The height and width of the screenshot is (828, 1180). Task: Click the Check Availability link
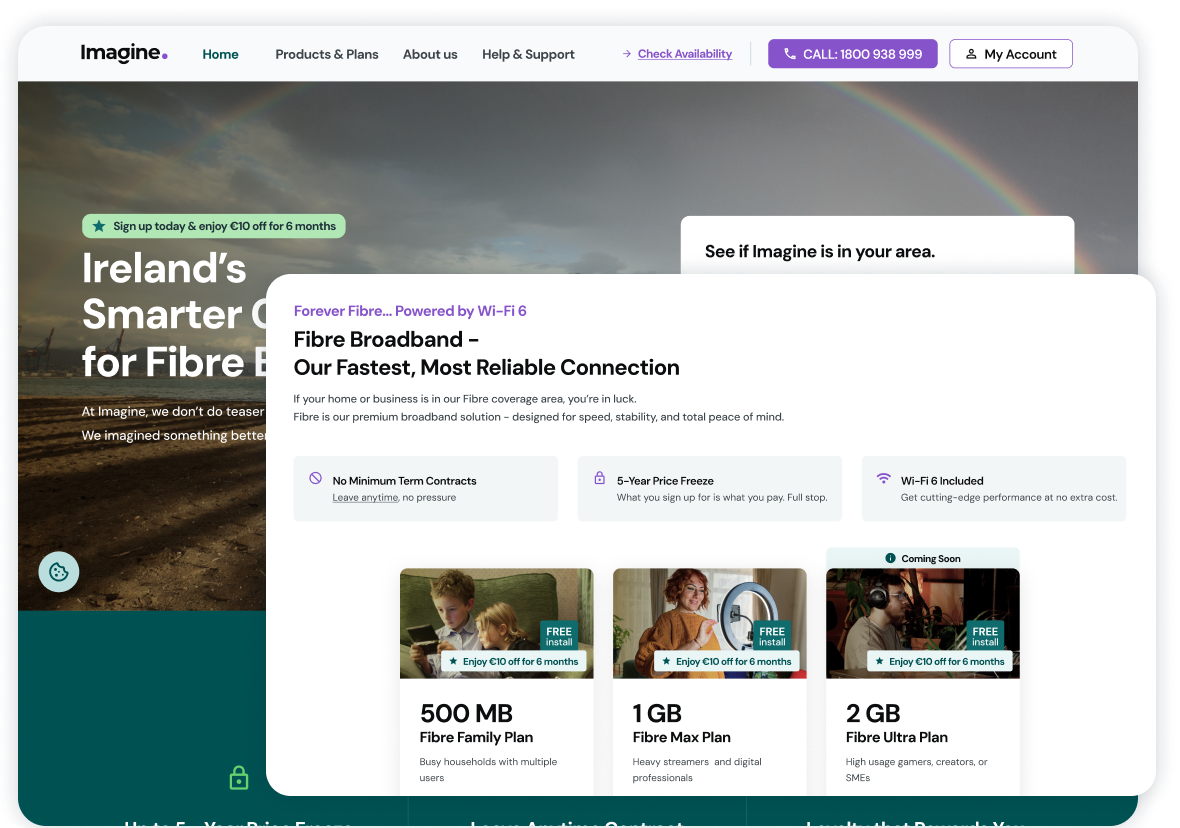click(x=685, y=54)
